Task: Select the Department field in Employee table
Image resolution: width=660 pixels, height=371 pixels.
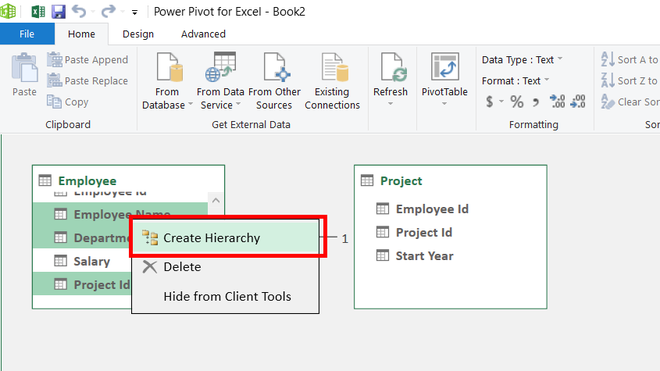Action: tap(82, 238)
